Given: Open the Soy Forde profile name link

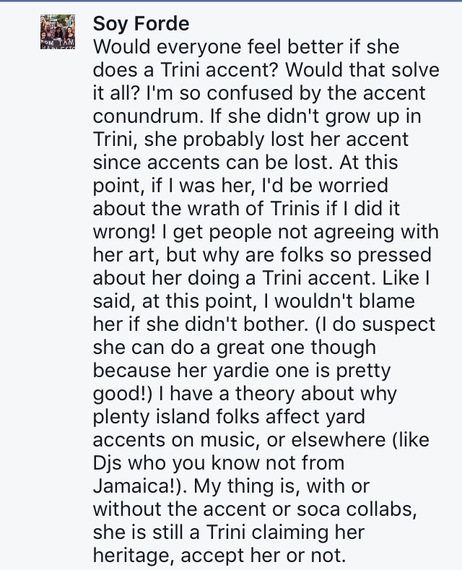Looking at the screenshot, I should pos(141,24).
